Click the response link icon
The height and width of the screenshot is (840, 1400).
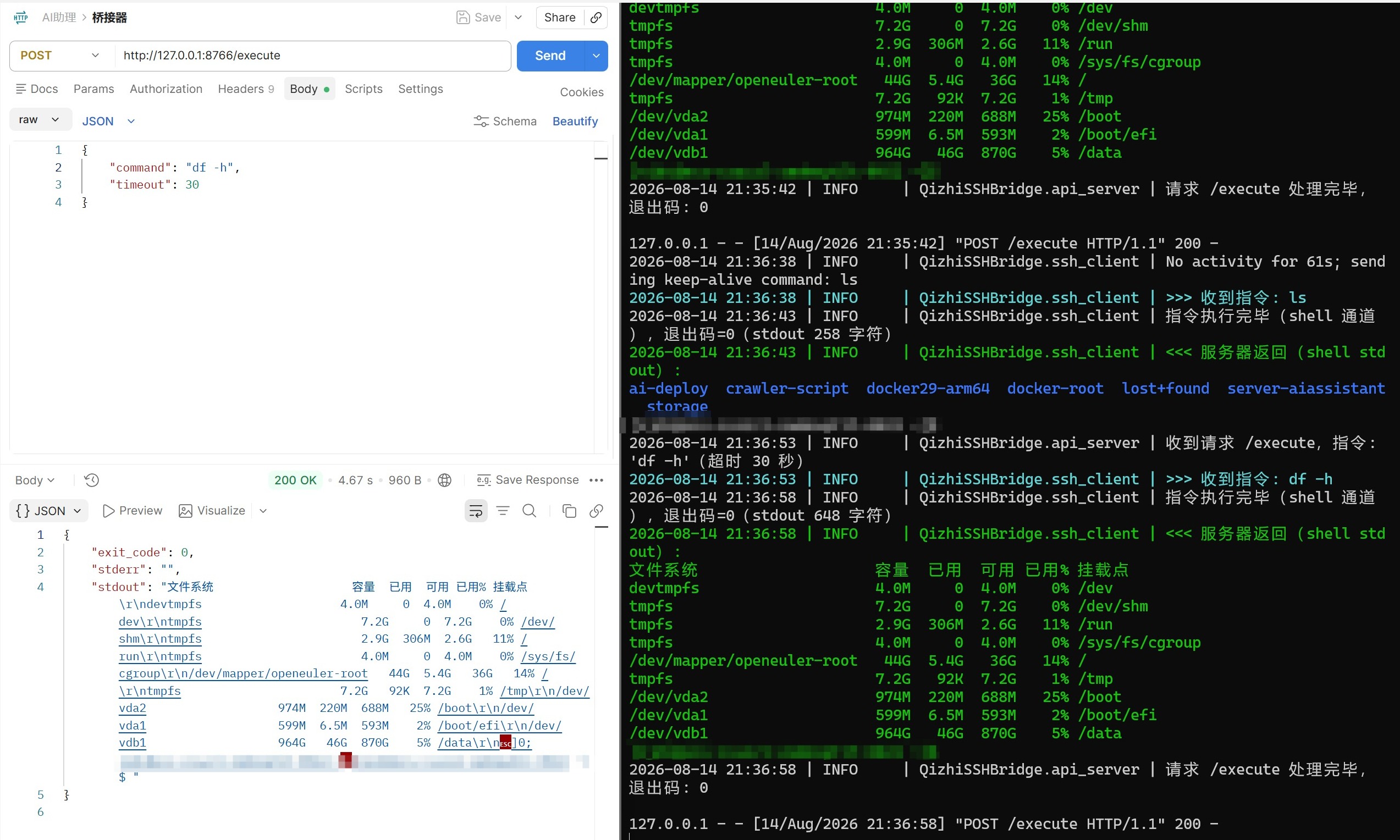[x=596, y=511]
